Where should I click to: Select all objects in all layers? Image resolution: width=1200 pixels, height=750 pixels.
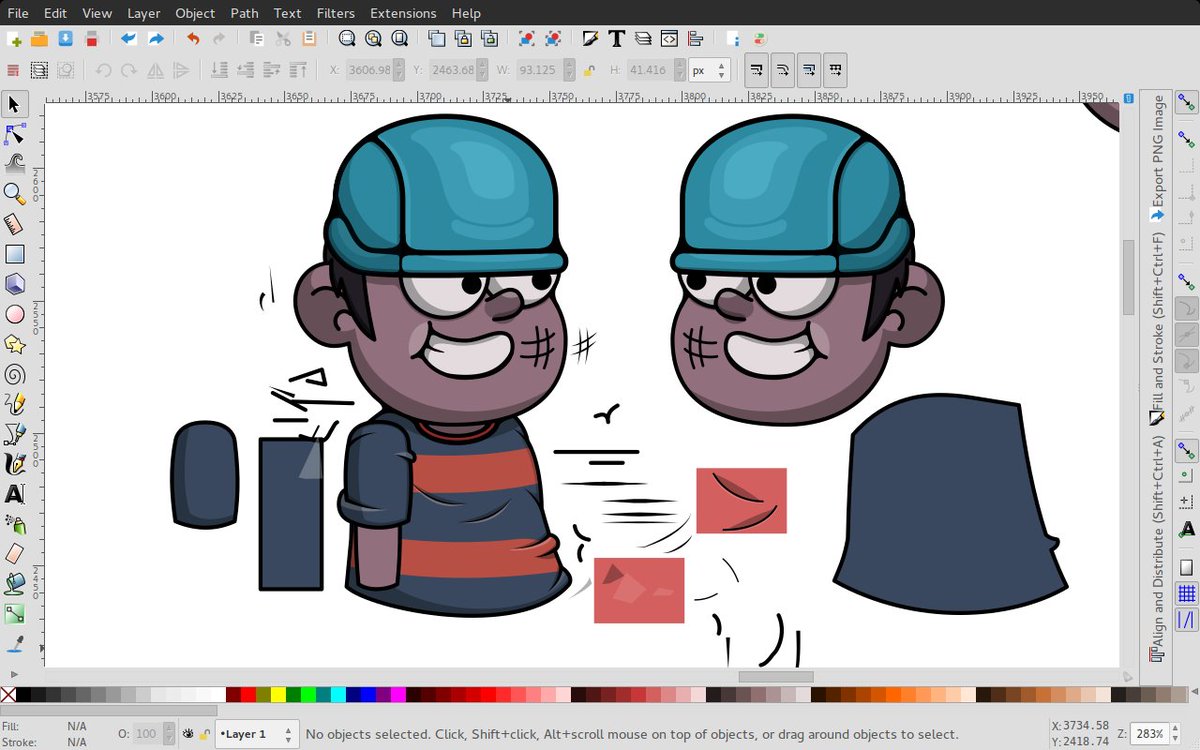pyautogui.click(x=39, y=70)
